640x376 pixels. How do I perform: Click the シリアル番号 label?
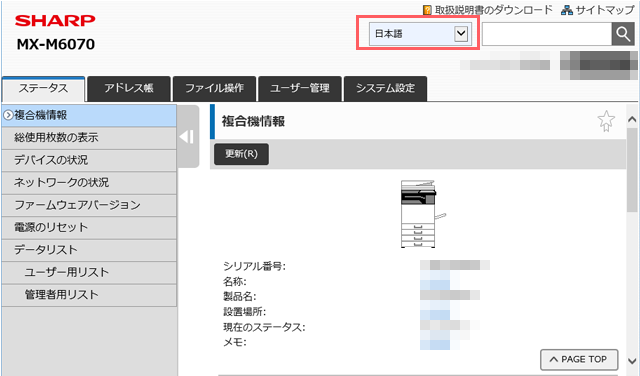[x=254, y=267]
